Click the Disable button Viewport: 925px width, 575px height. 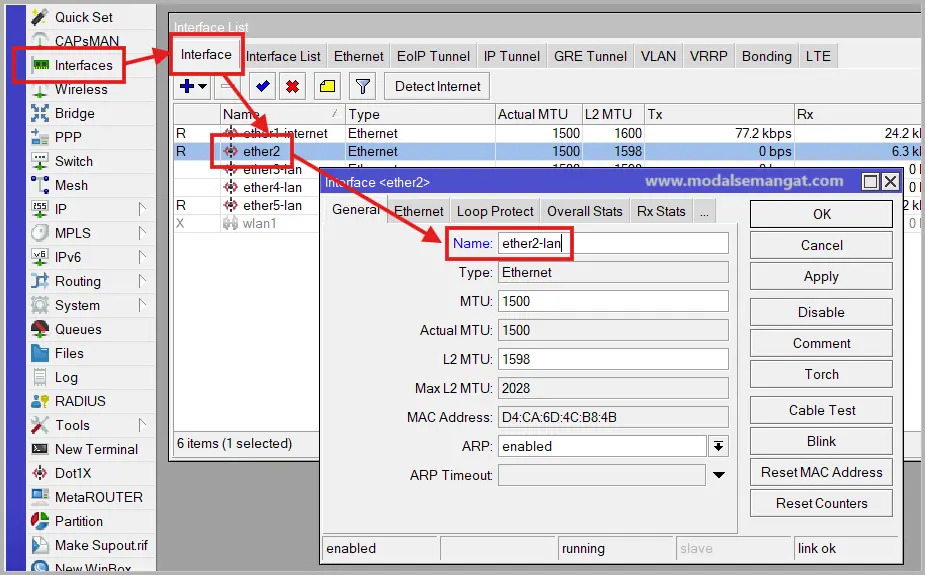821,312
